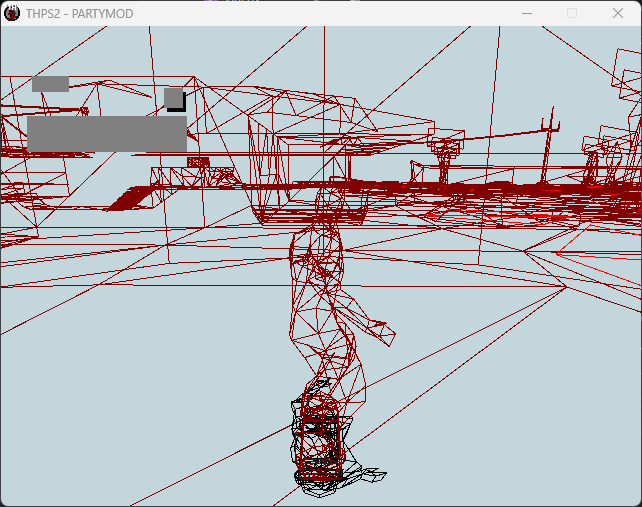Minimize the THPS2 - PARTYMOD window
642x507 pixels.
527,14
